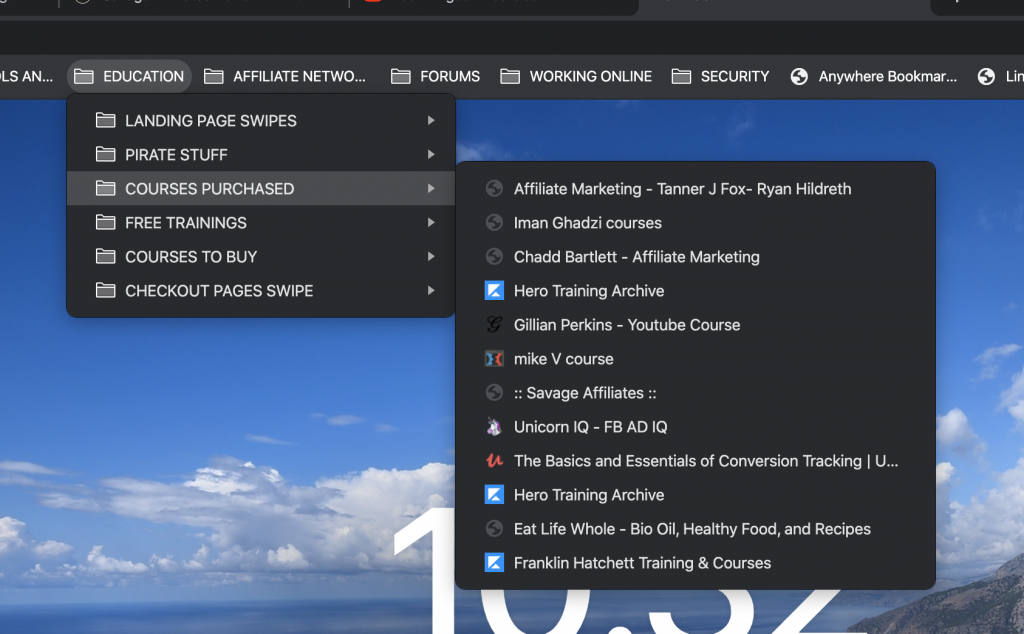Screen dimensions: 1024x634
Task: Click the blue Kajabi favicon for Franklin Hatchett
Action: 494,562
